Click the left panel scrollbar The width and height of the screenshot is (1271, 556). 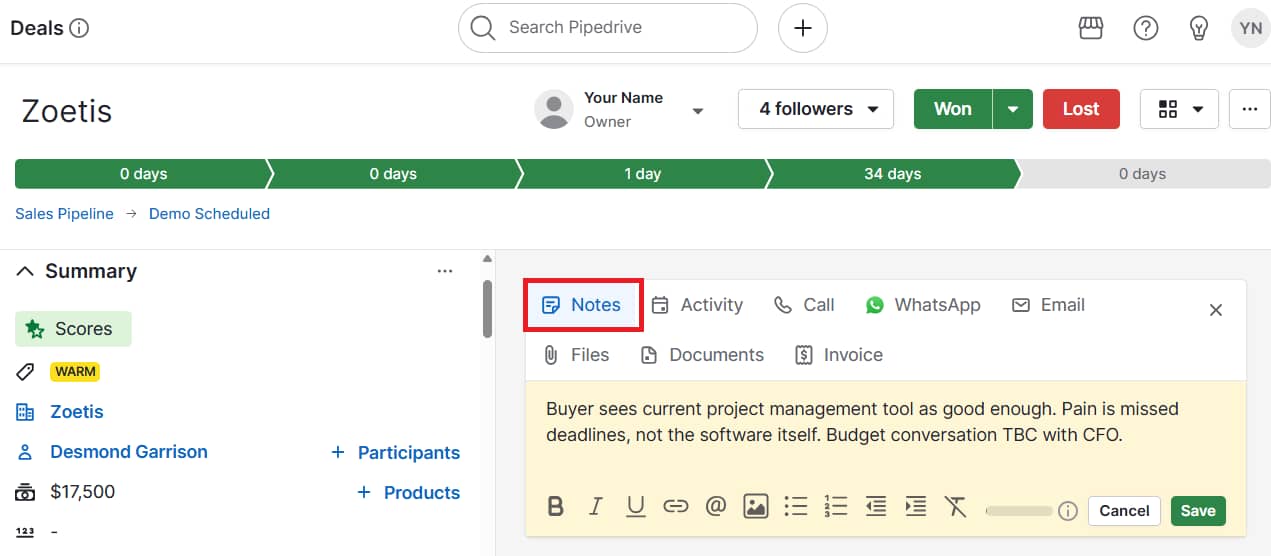[x=488, y=309]
